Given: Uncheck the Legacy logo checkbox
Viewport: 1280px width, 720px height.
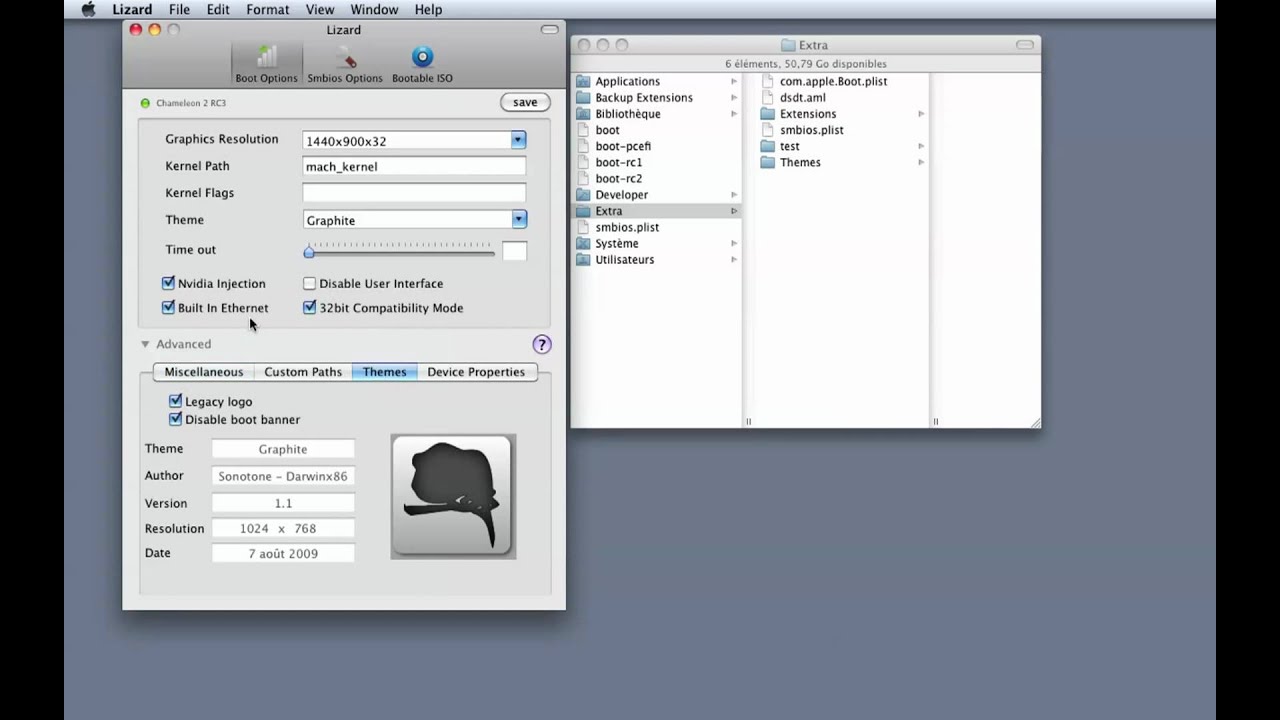Looking at the screenshot, I should click(x=176, y=401).
